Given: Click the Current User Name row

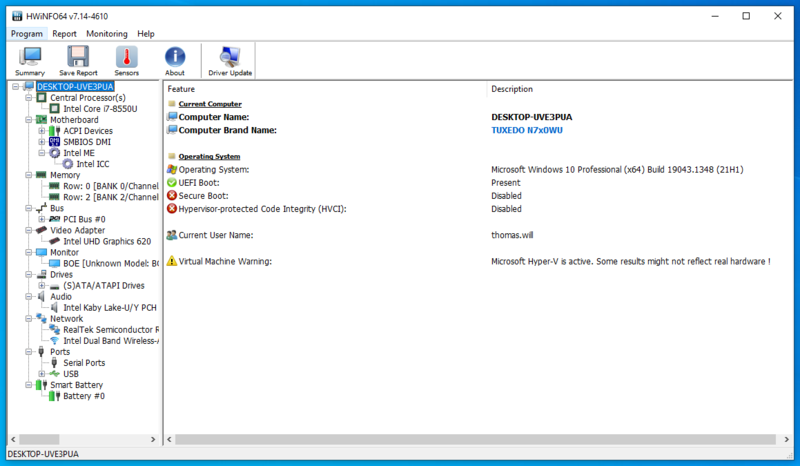Looking at the screenshot, I should click(x=479, y=235).
